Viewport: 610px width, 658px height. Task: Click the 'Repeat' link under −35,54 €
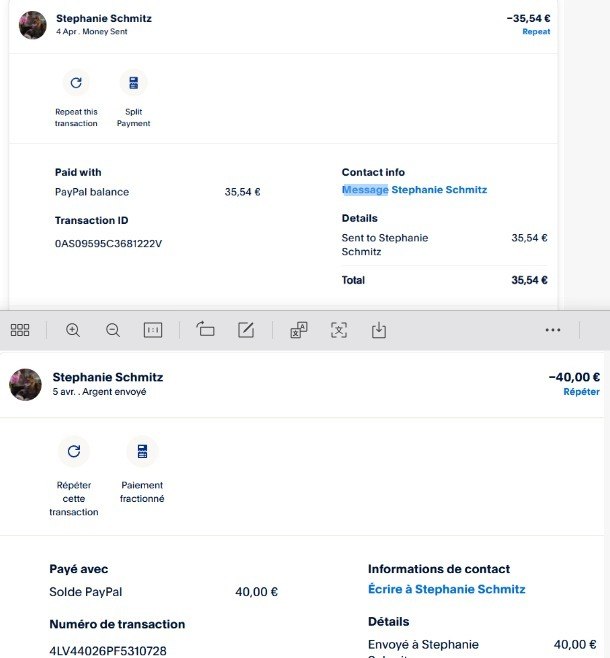click(x=536, y=32)
